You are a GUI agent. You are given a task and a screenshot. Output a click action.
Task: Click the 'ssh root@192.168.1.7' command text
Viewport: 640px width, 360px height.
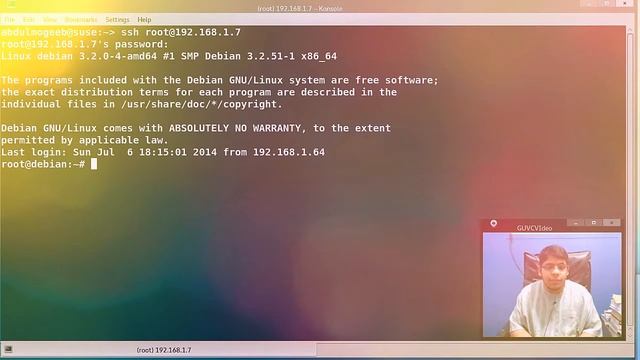coord(181,32)
